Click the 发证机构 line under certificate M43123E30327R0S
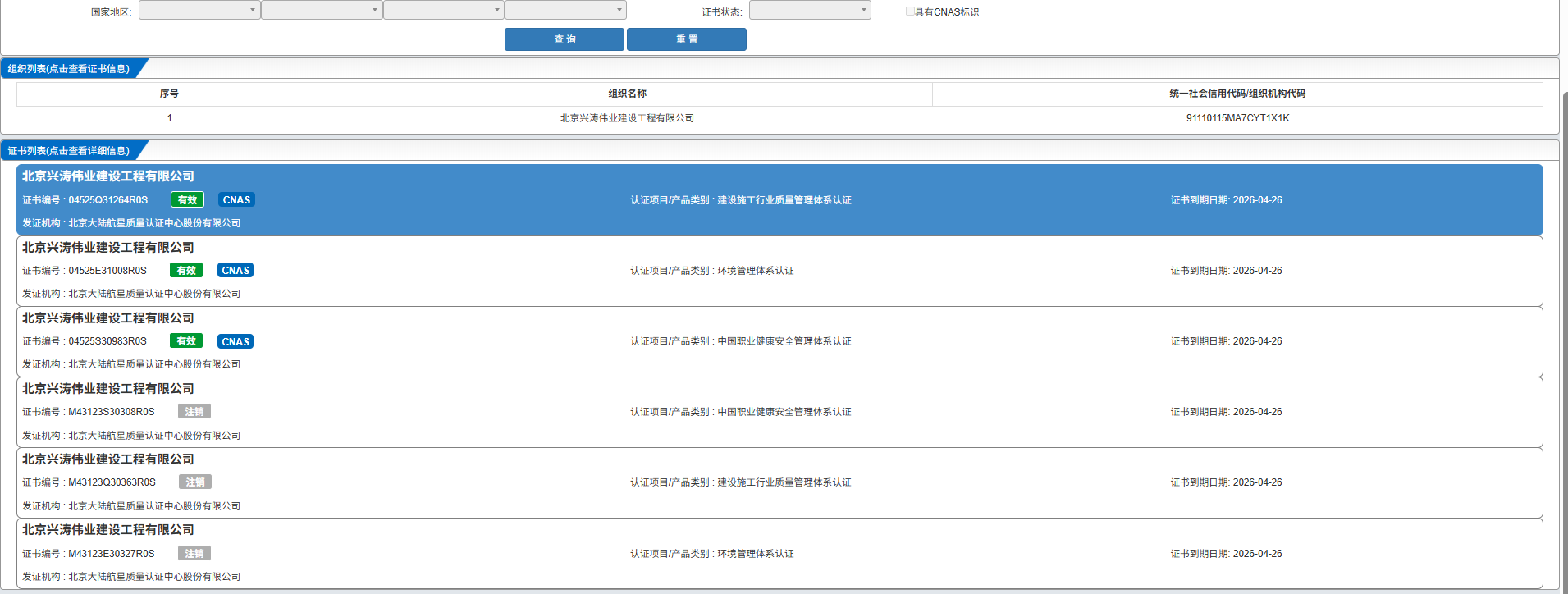This screenshot has height=594, width=1568. coord(131,577)
